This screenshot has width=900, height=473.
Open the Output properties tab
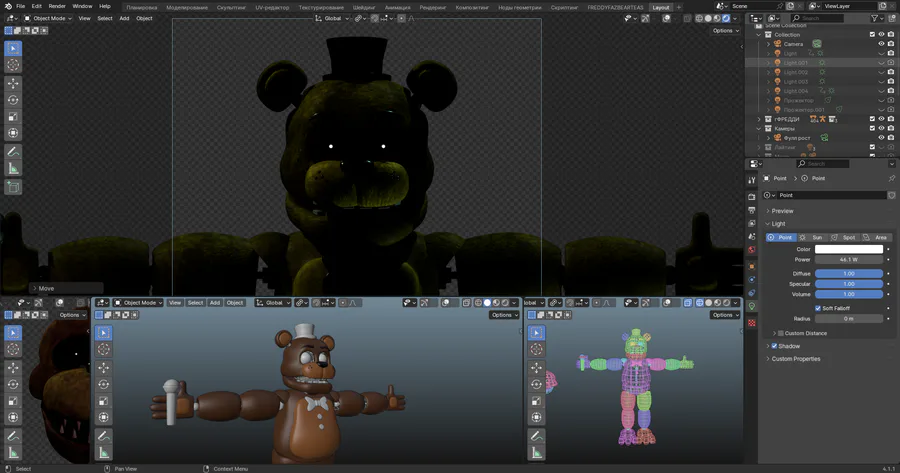[752, 210]
